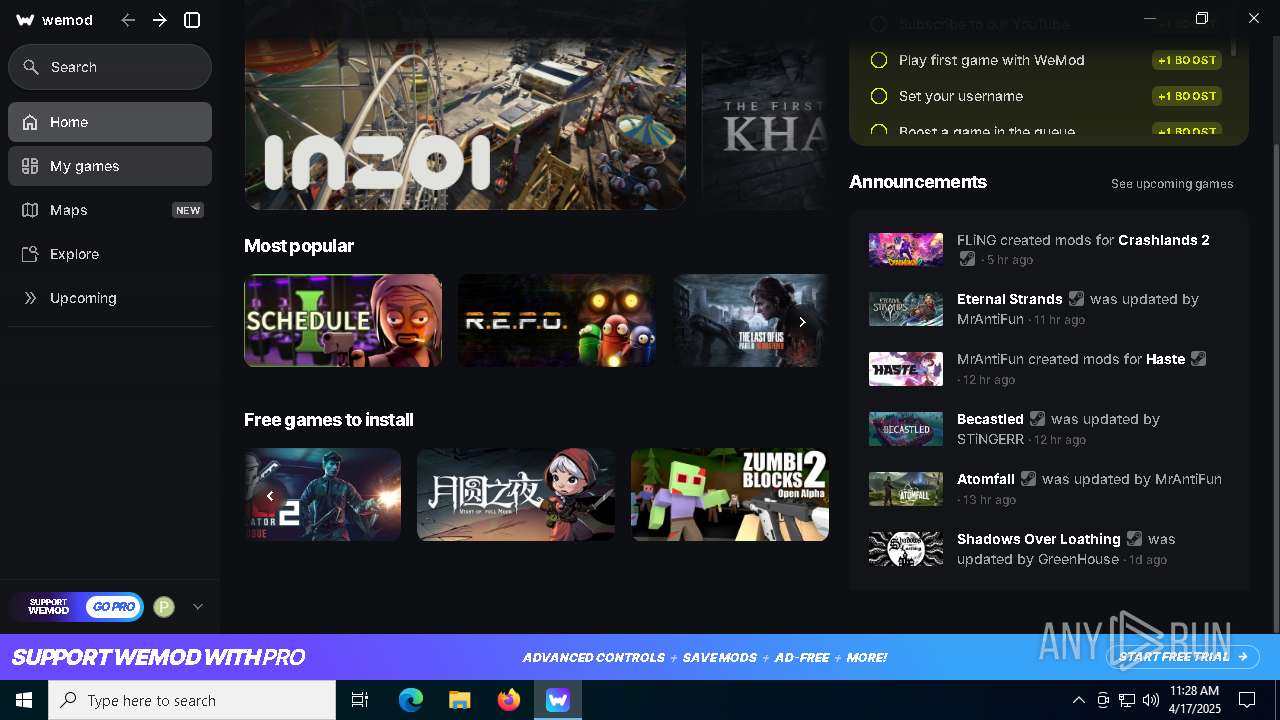The image size is (1280, 720).
Task: Click the NEW badge beside Maps
Action: (188, 210)
